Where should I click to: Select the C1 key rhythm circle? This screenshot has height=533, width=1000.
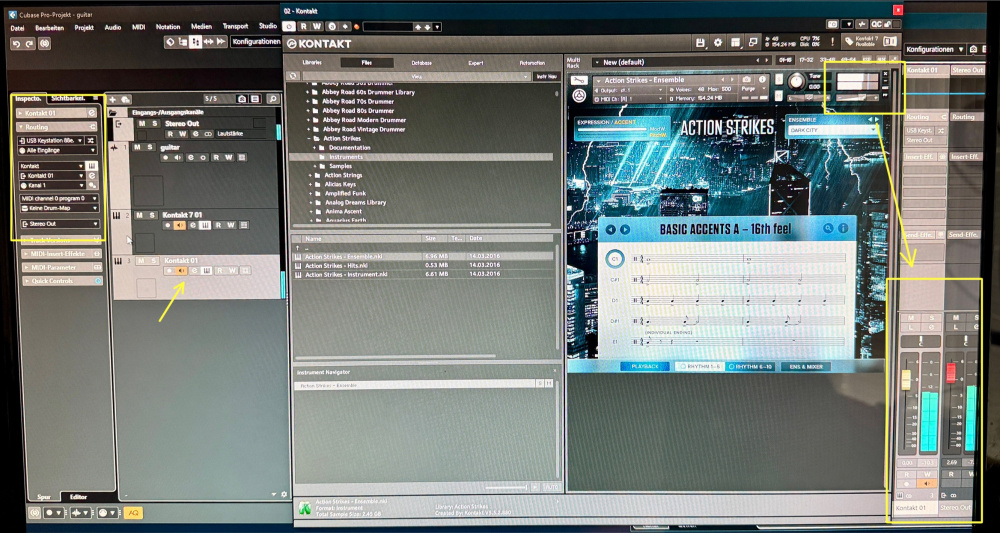pos(615,259)
